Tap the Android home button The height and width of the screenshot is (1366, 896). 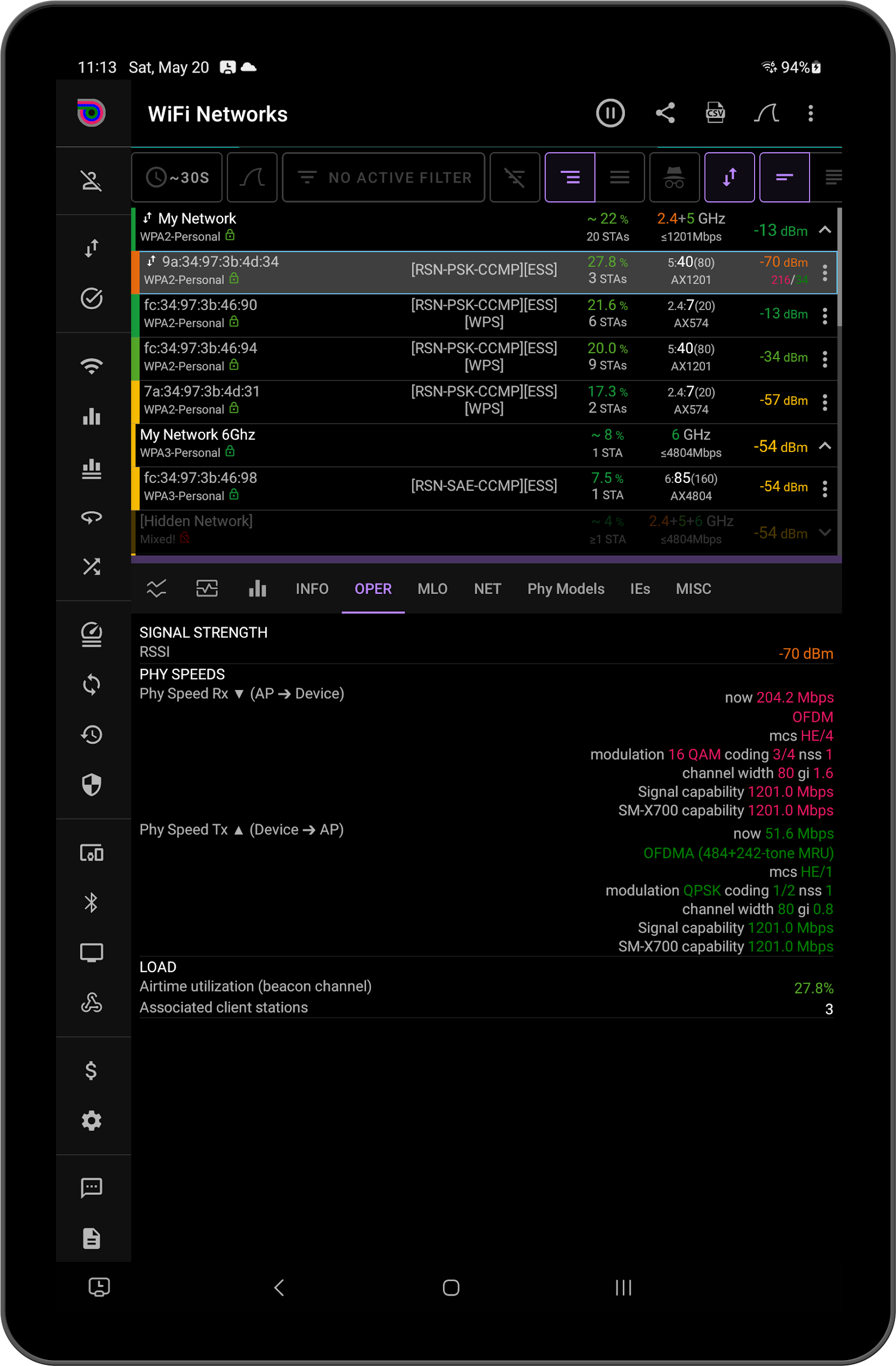(x=451, y=1288)
